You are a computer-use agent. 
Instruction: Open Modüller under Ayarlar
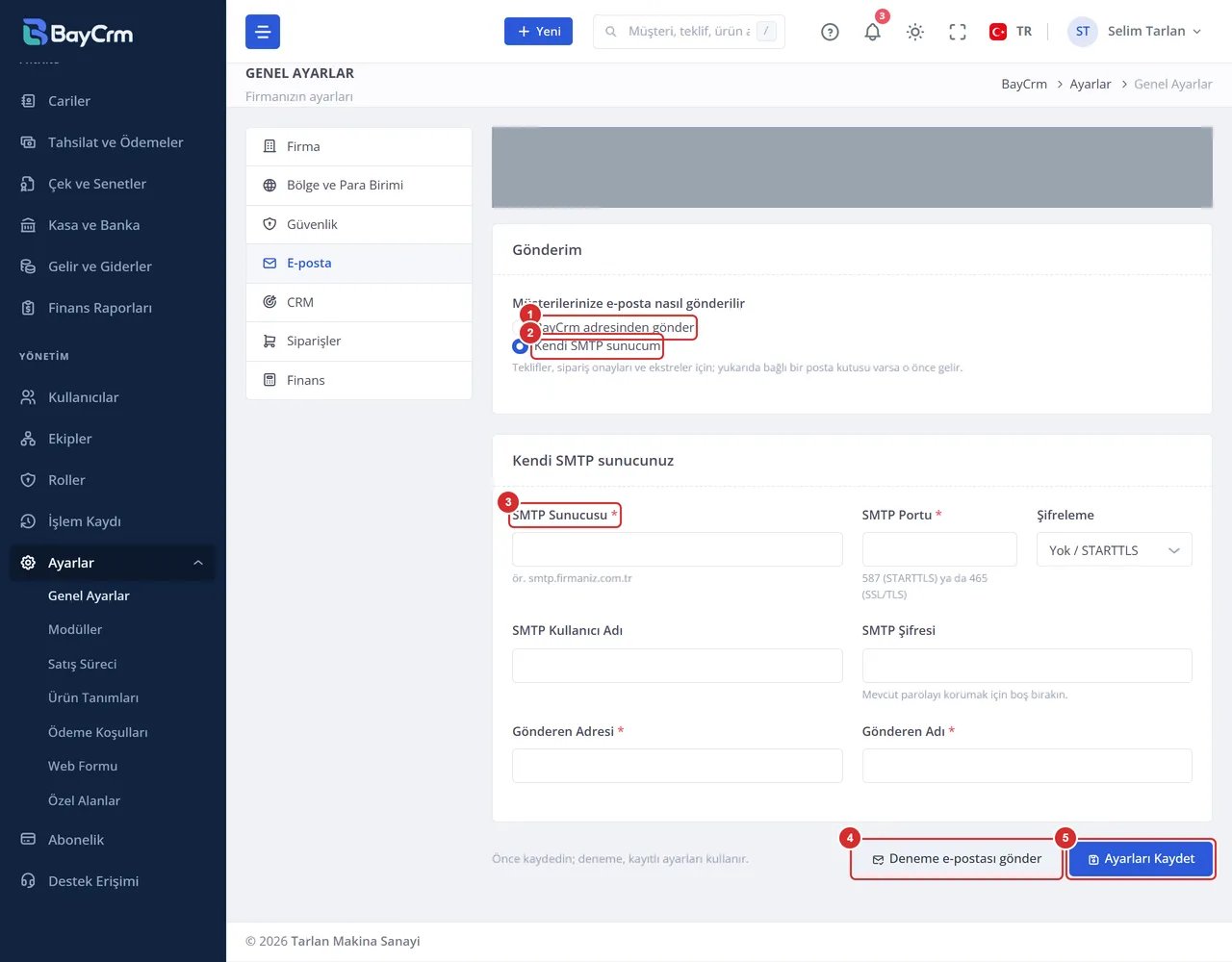click(x=75, y=629)
